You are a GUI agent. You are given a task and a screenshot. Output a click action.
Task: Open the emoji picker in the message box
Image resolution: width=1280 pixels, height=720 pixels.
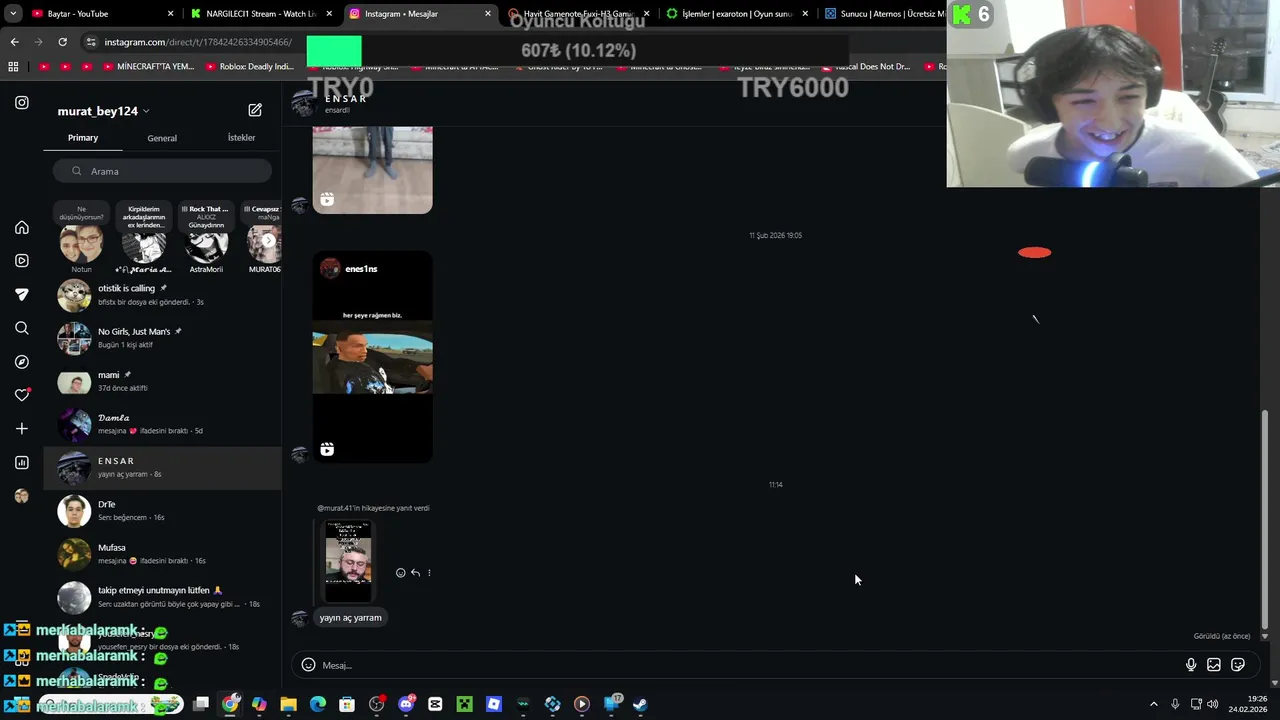pyautogui.click(x=308, y=665)
